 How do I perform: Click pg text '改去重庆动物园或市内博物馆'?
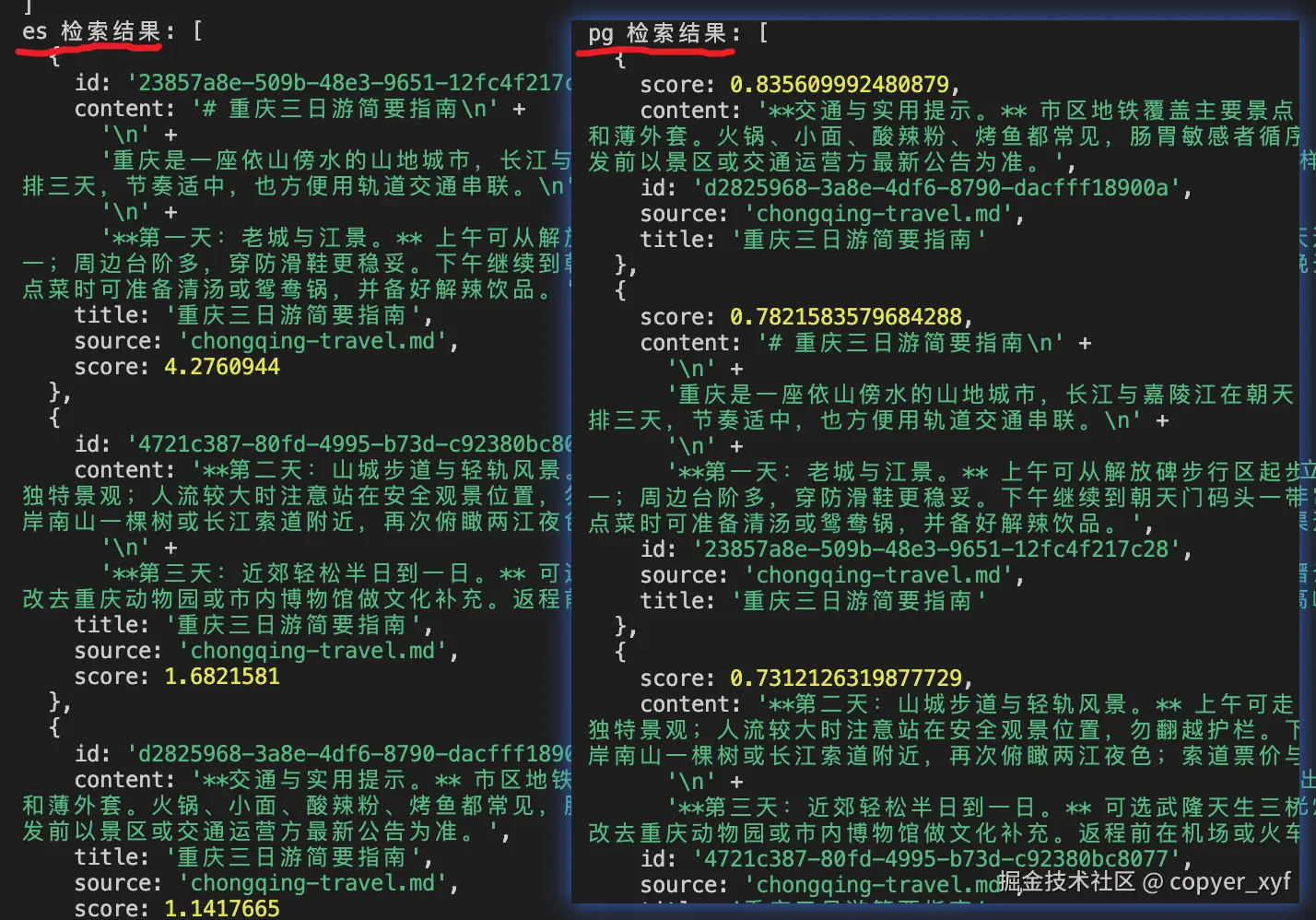tap(755, 833)
